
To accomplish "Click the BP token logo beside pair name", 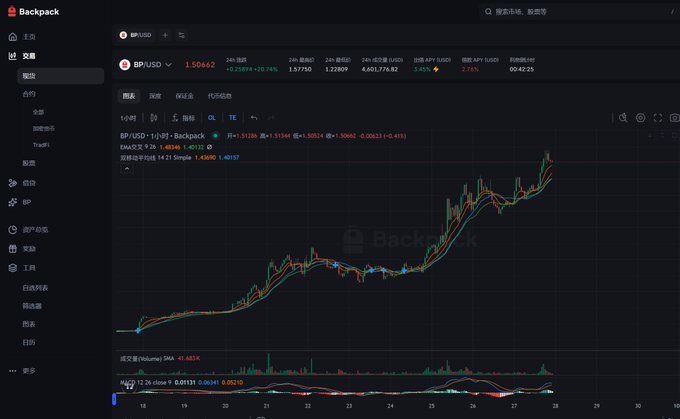I will click(125, 65).
